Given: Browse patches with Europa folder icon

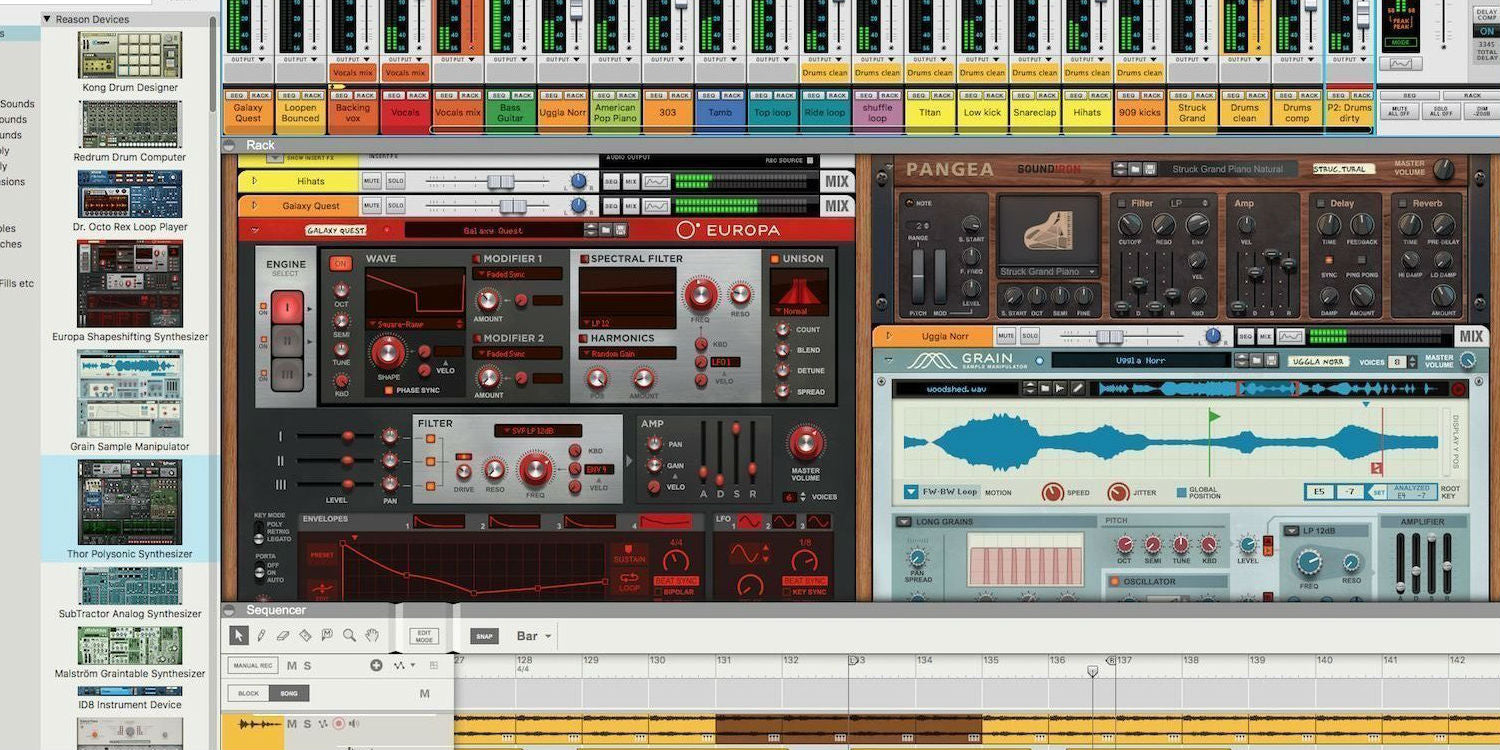Looking at the screenshot, I should click(x=606, y=230).
